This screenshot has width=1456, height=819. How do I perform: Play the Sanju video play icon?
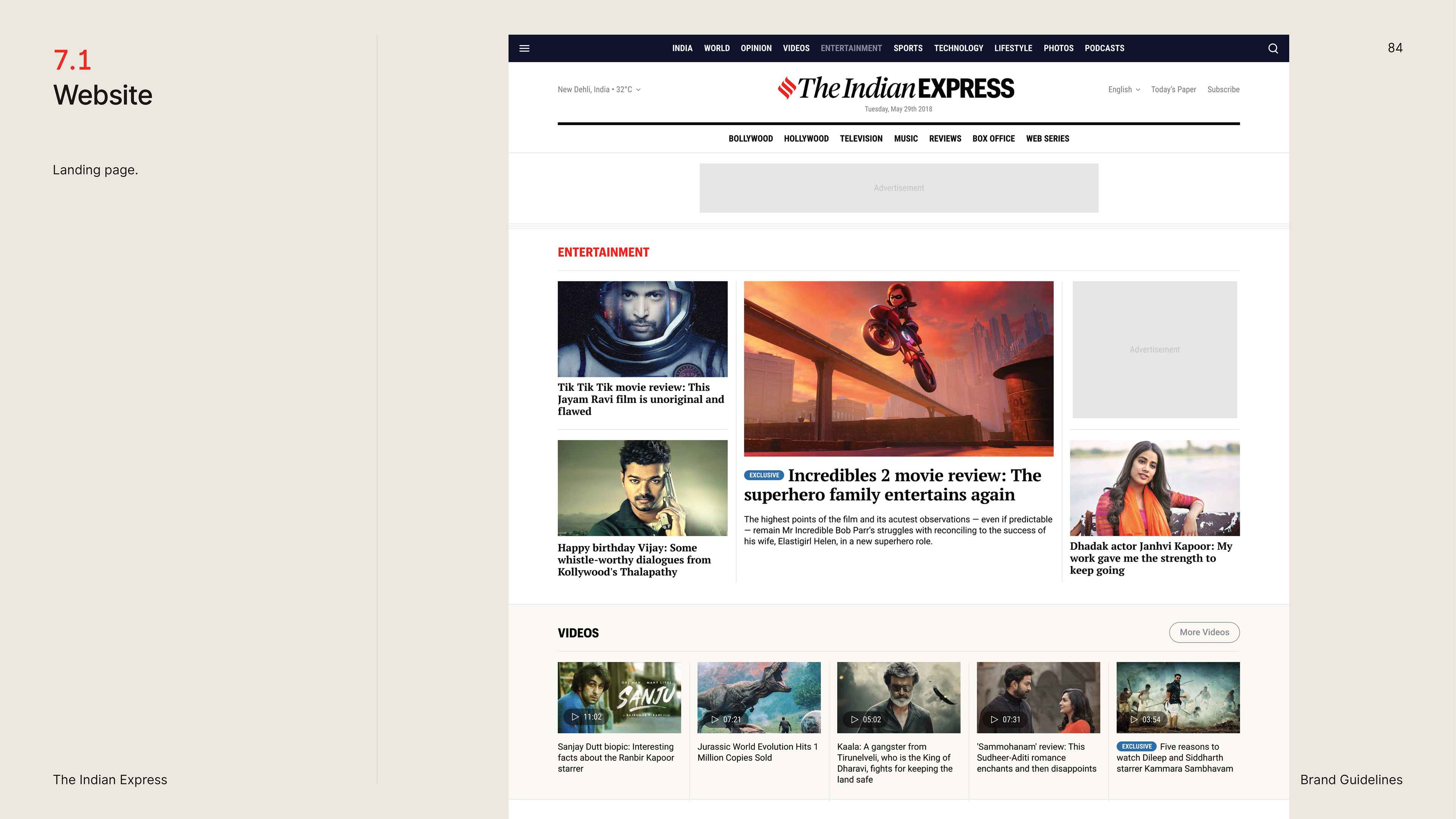[x=575, y=717]
